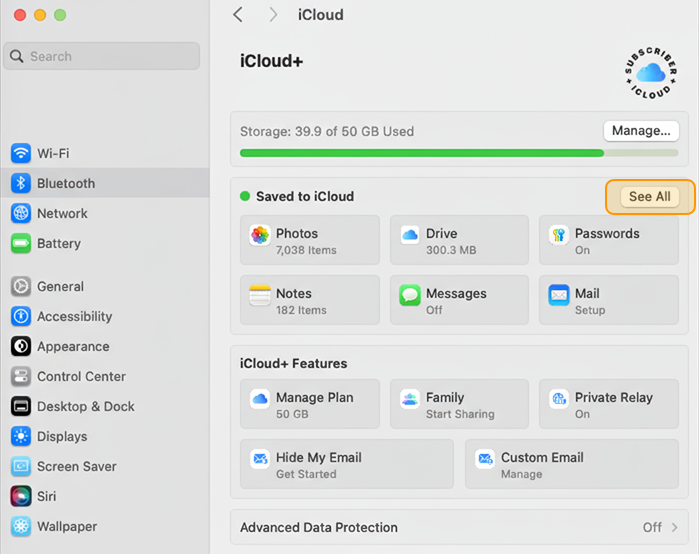Select Displays label in the sidebar
This screenshot has width=699, height=554.
point(62,436)
